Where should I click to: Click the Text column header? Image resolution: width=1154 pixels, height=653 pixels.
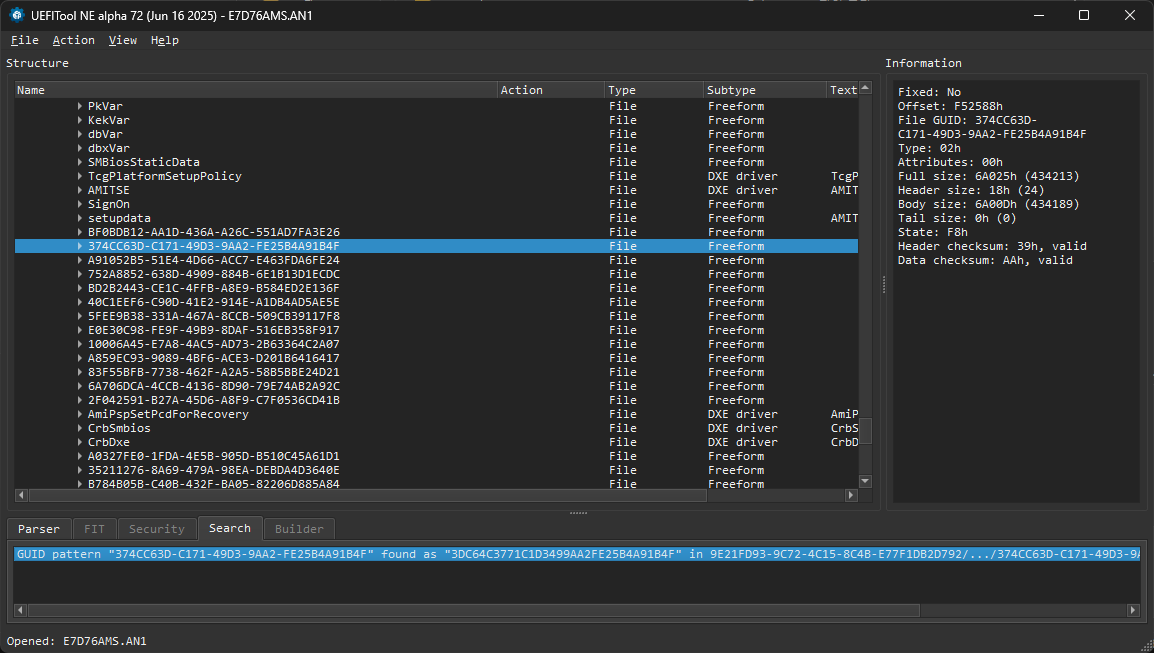843,90
